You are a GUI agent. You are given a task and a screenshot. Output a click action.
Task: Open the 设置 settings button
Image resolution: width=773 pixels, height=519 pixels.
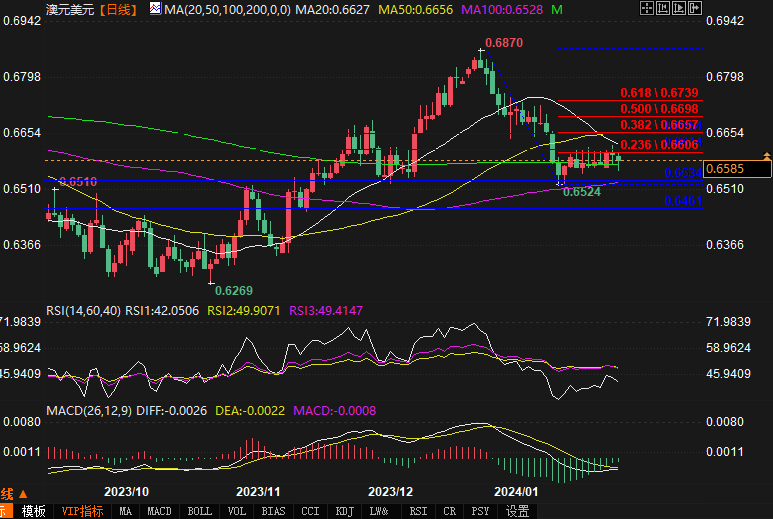point(517,511)
